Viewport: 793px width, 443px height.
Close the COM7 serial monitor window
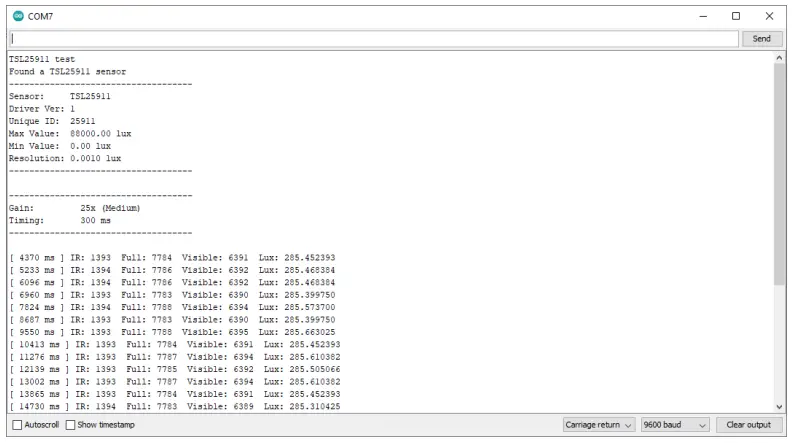pos(769,16)
